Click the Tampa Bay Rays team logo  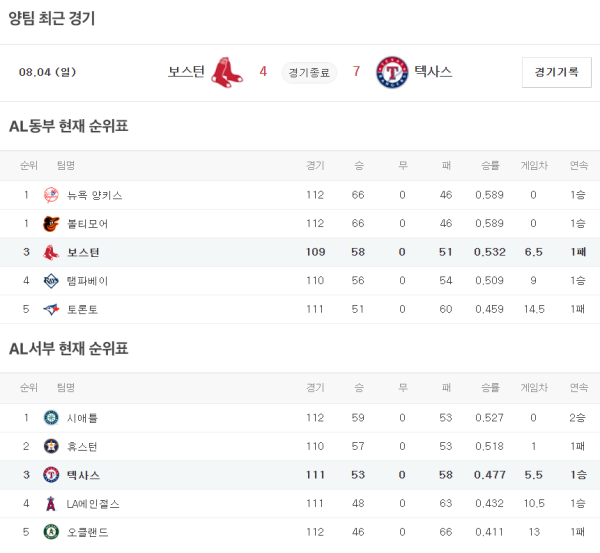tap(51, 282)
